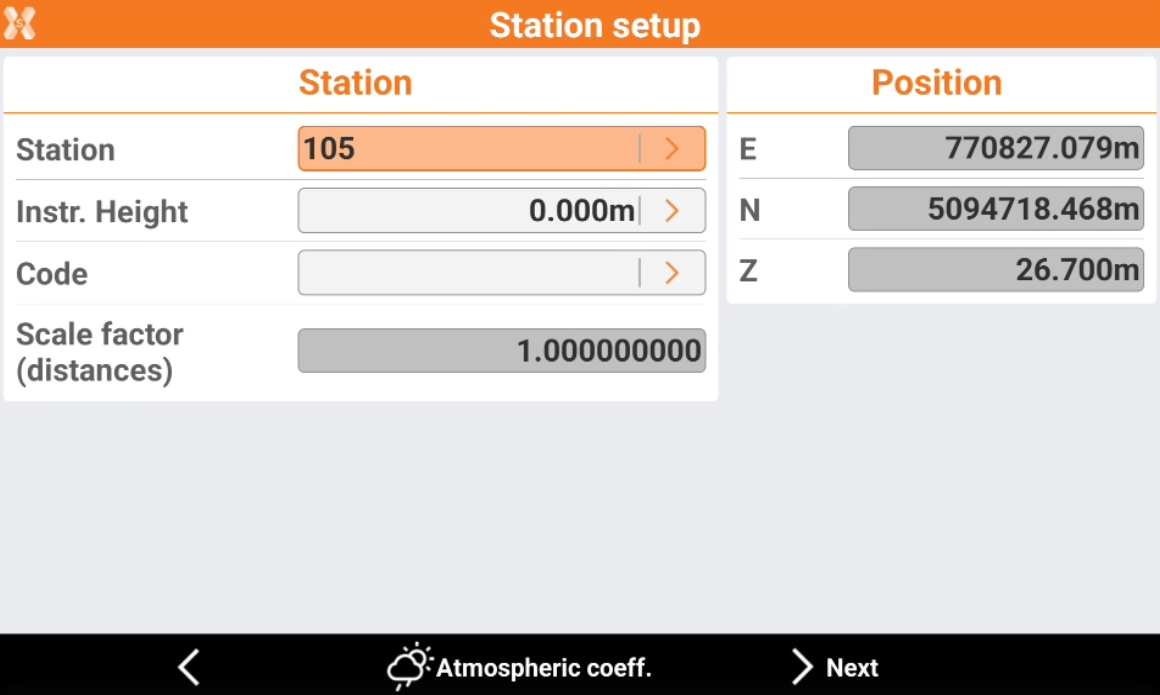
Task: Edit the Instr. Height value 0.000m
Action: (x=468, y=211)
